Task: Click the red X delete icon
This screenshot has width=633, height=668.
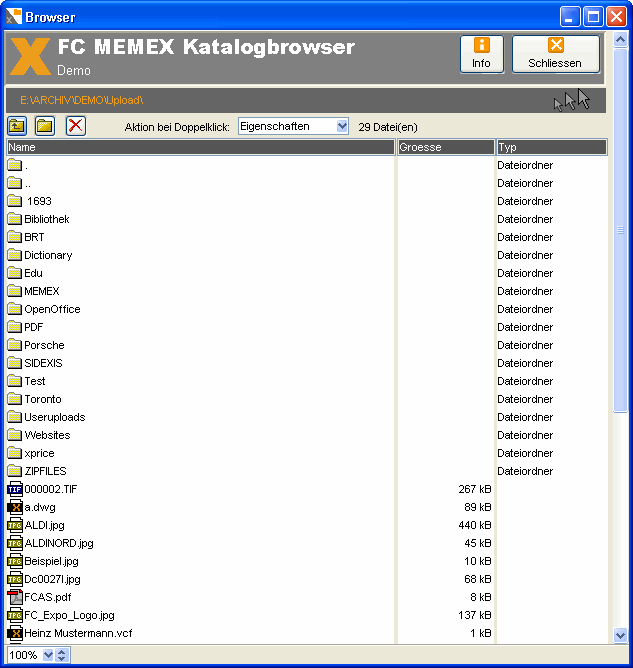Action: pyautogui.click(x=76, y=126)
